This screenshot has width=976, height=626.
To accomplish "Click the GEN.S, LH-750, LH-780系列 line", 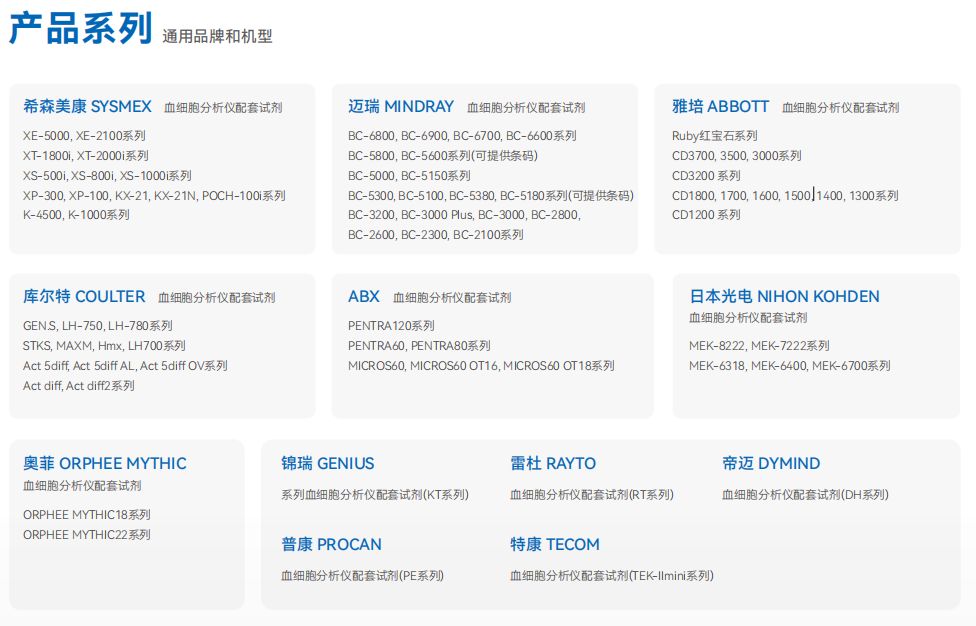I will pos(98,325).
